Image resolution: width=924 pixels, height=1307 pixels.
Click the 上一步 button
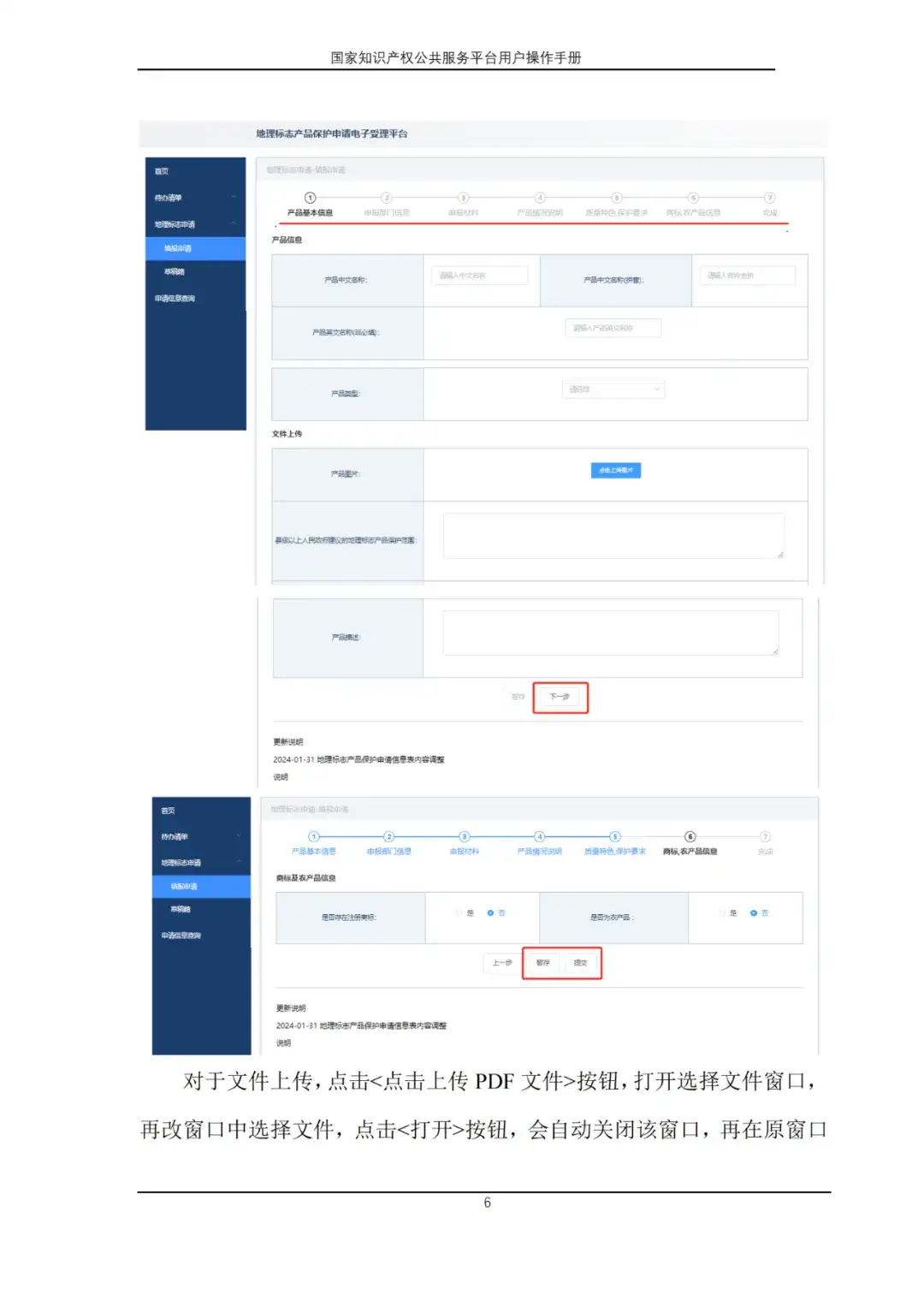[x=502, y=963]
